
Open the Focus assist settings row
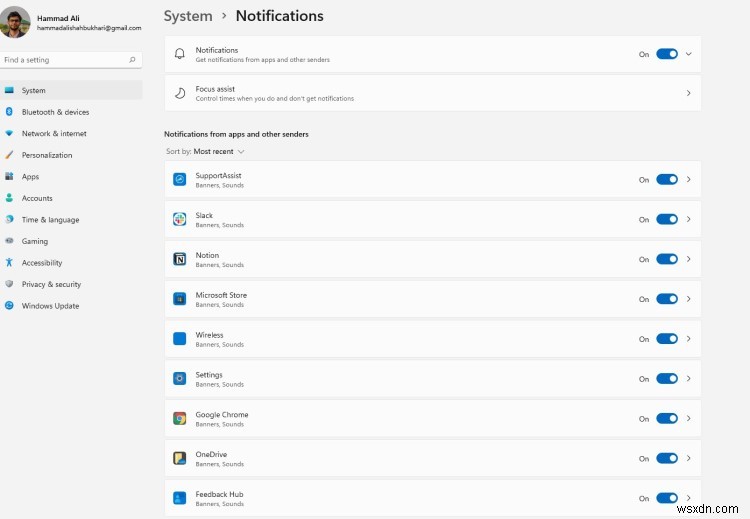coord(432,93)
